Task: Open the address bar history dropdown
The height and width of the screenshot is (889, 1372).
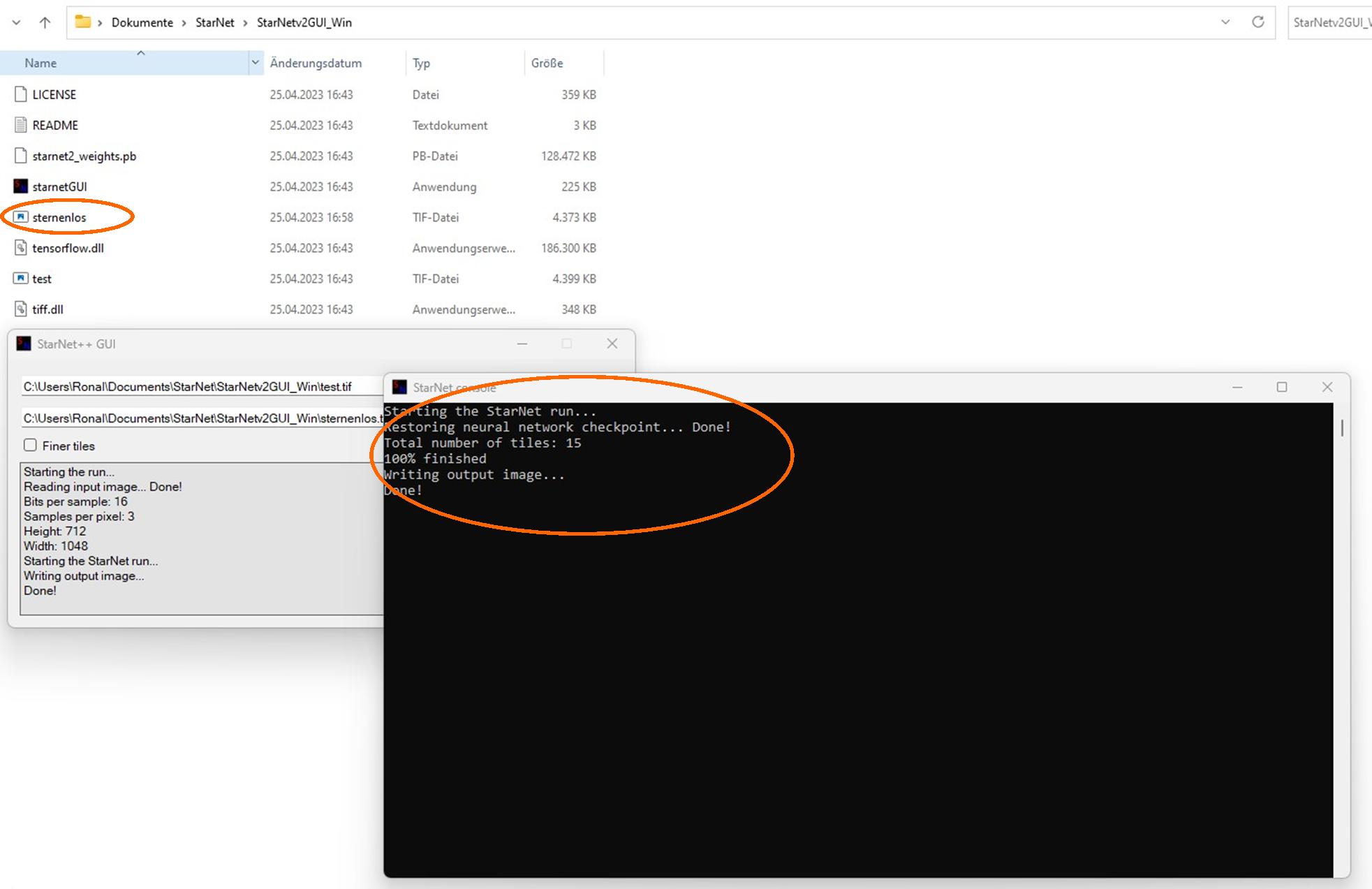Action: [x=1225, y=22]
